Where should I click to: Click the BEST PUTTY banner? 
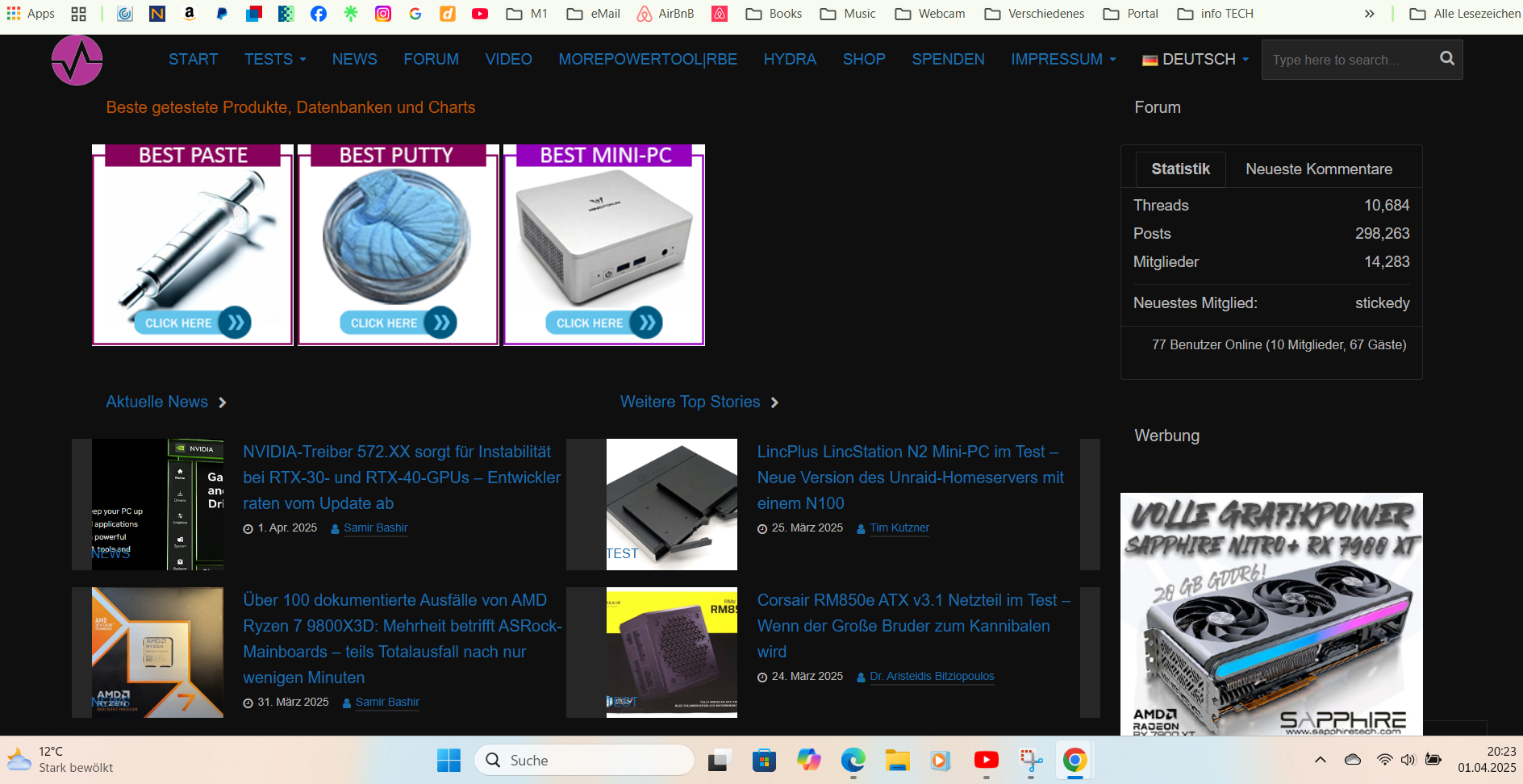click(x=398, y=245)
